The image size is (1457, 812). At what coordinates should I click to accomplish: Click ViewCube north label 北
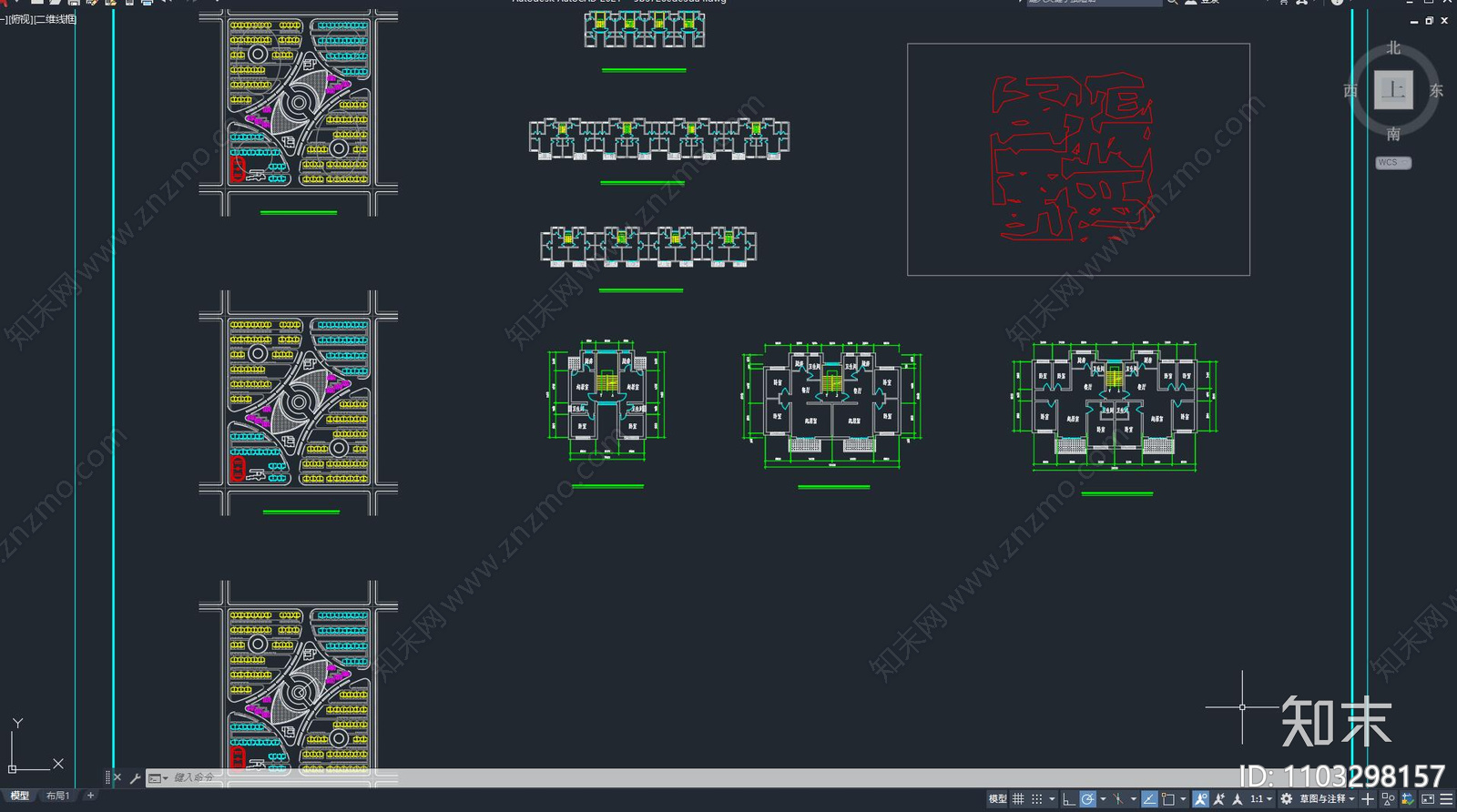1393,47
